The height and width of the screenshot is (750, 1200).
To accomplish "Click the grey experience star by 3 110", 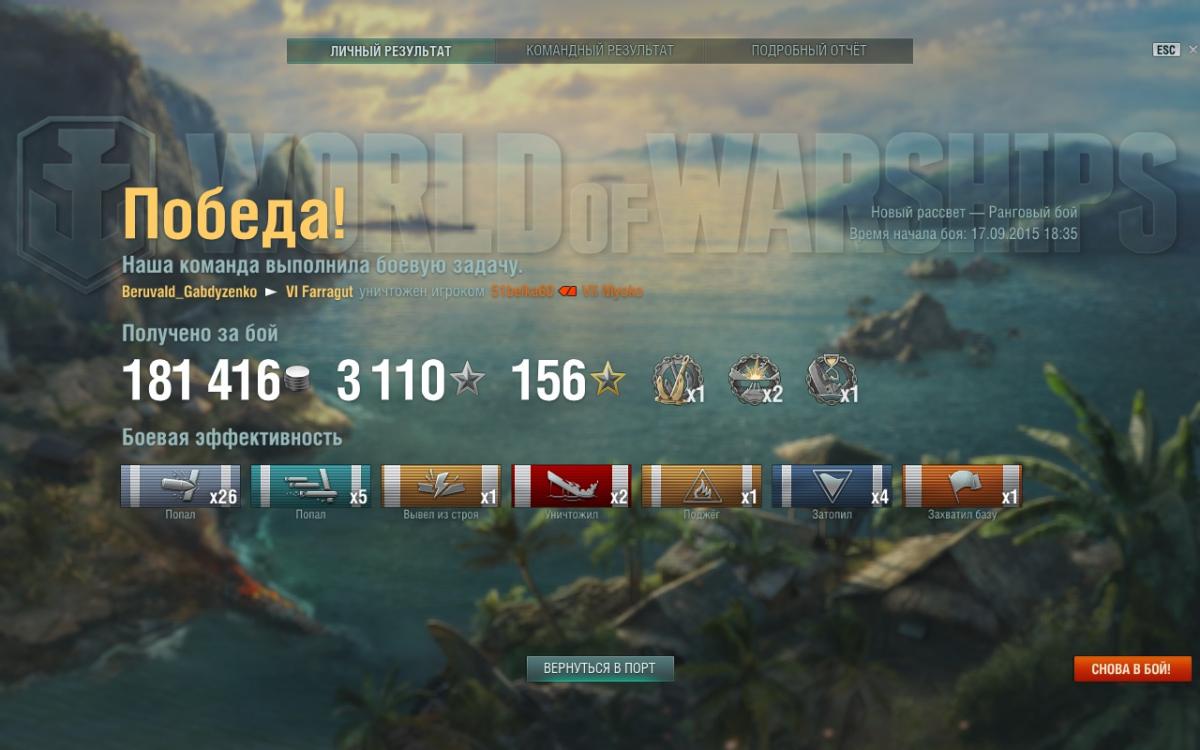I will click(466, 380).
